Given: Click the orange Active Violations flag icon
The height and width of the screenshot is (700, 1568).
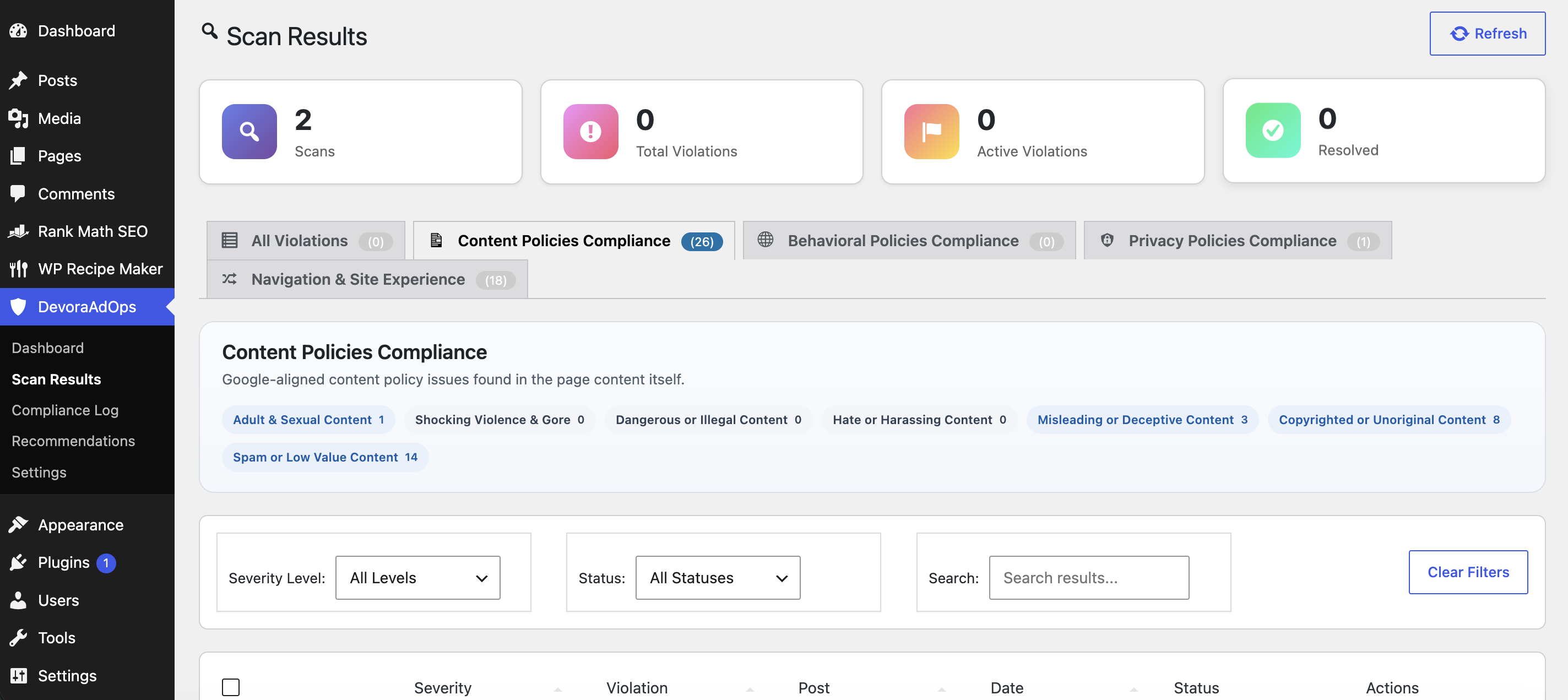Looking at the screenshot, I should click(931, 132).
